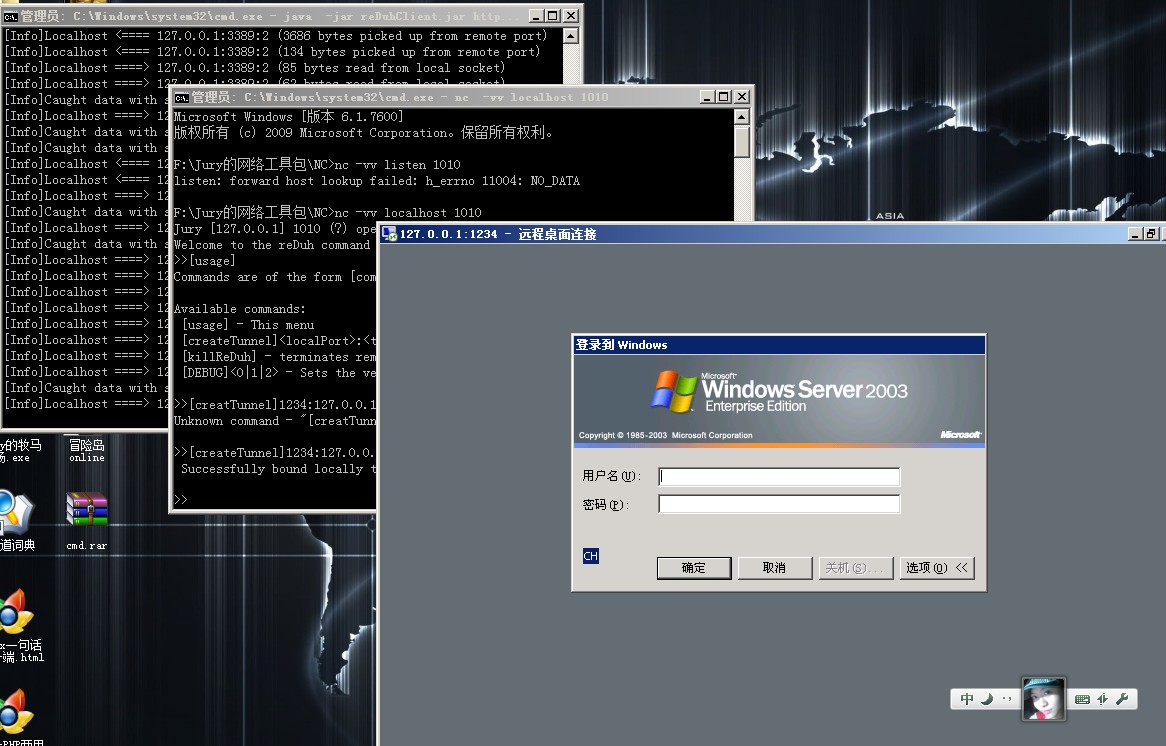Click the CH language indicator in login dialog
Image resolution: width=1166 pixels, height=746 pixels.
point(590,556)
